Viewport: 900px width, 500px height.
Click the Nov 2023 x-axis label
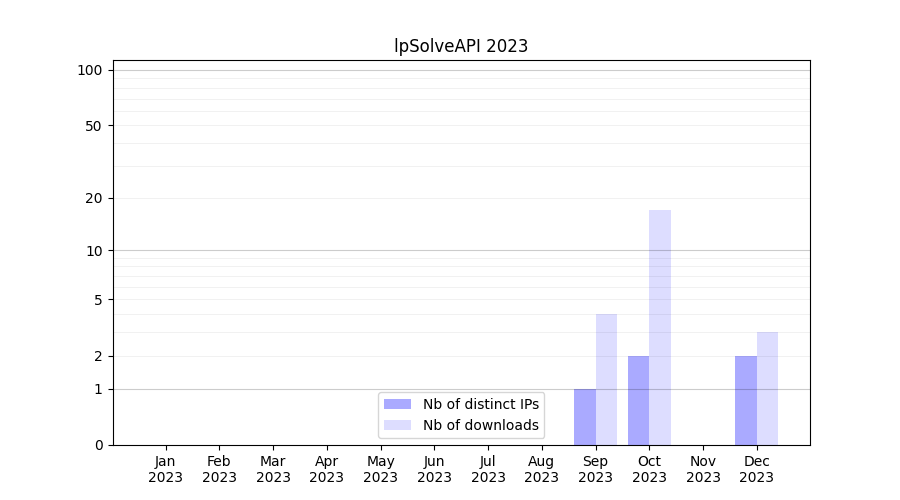pos(703,469)
